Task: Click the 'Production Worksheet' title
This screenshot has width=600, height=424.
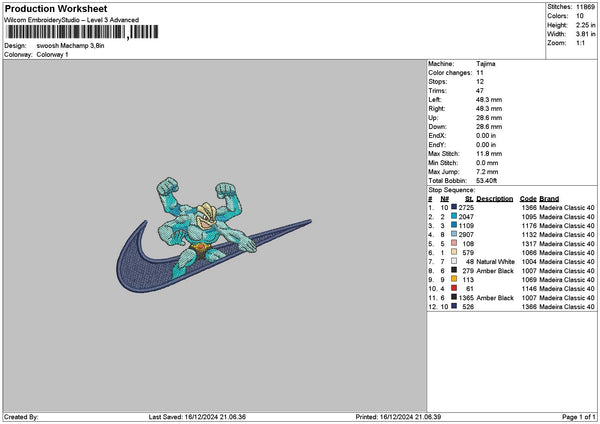Action: [x=56, y=9]
